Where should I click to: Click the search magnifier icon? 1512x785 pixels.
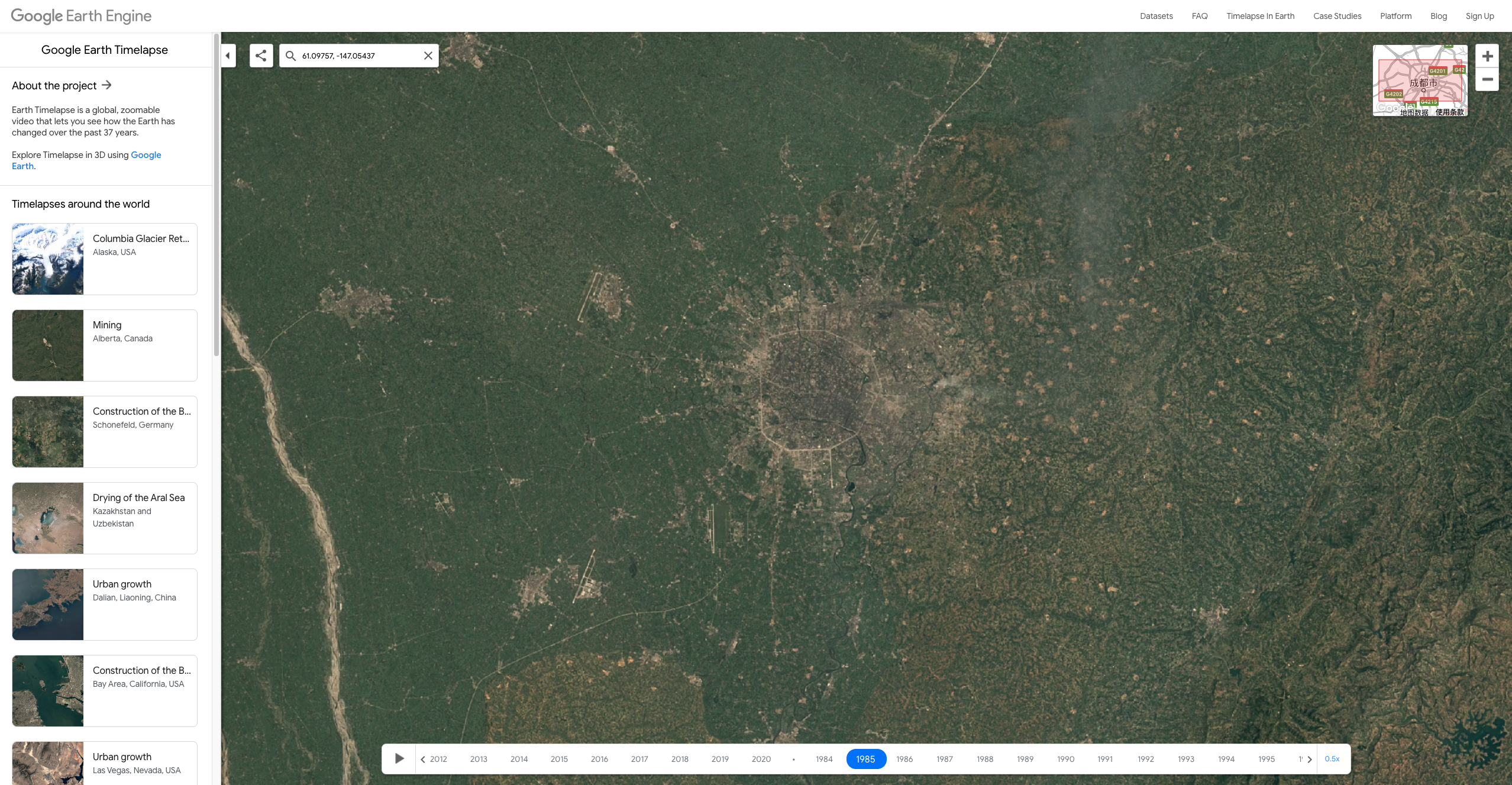click(x=290, y=56)
